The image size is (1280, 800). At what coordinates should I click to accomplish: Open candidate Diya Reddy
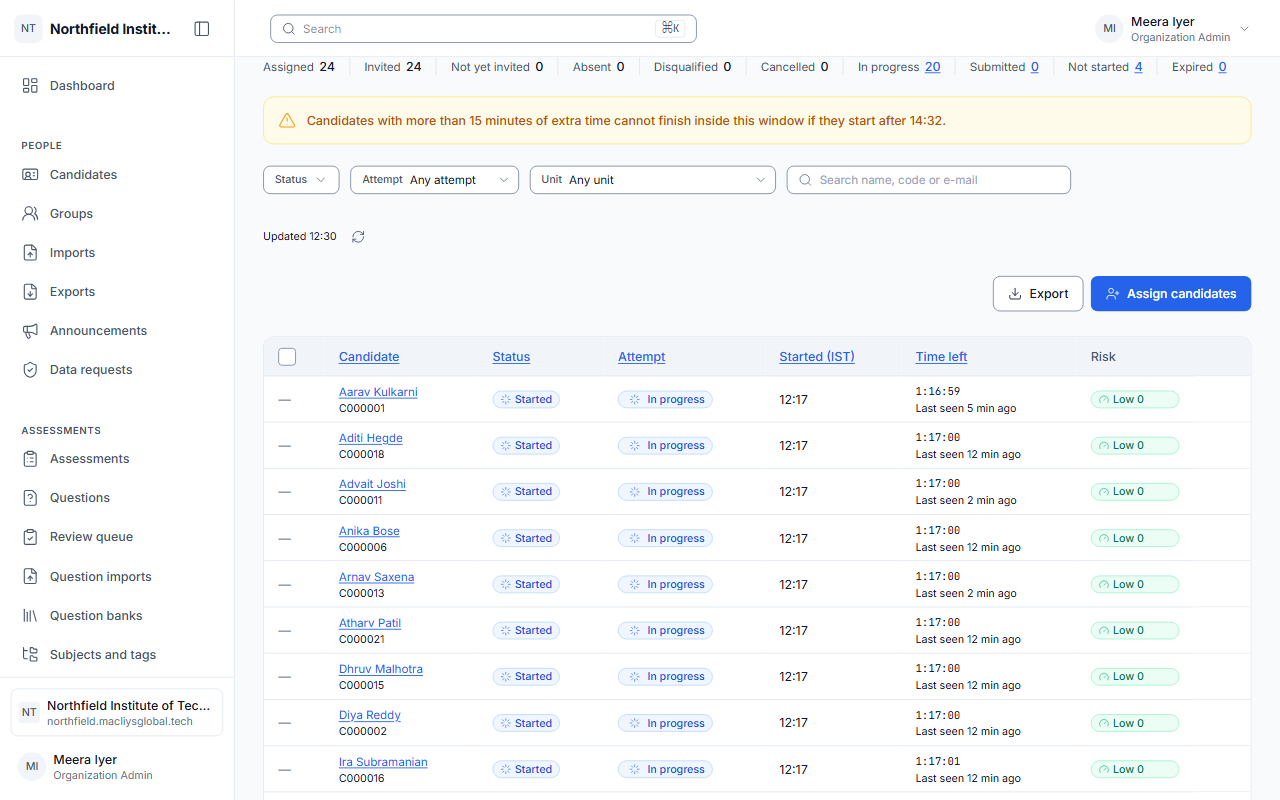click(x=370, y=715)
